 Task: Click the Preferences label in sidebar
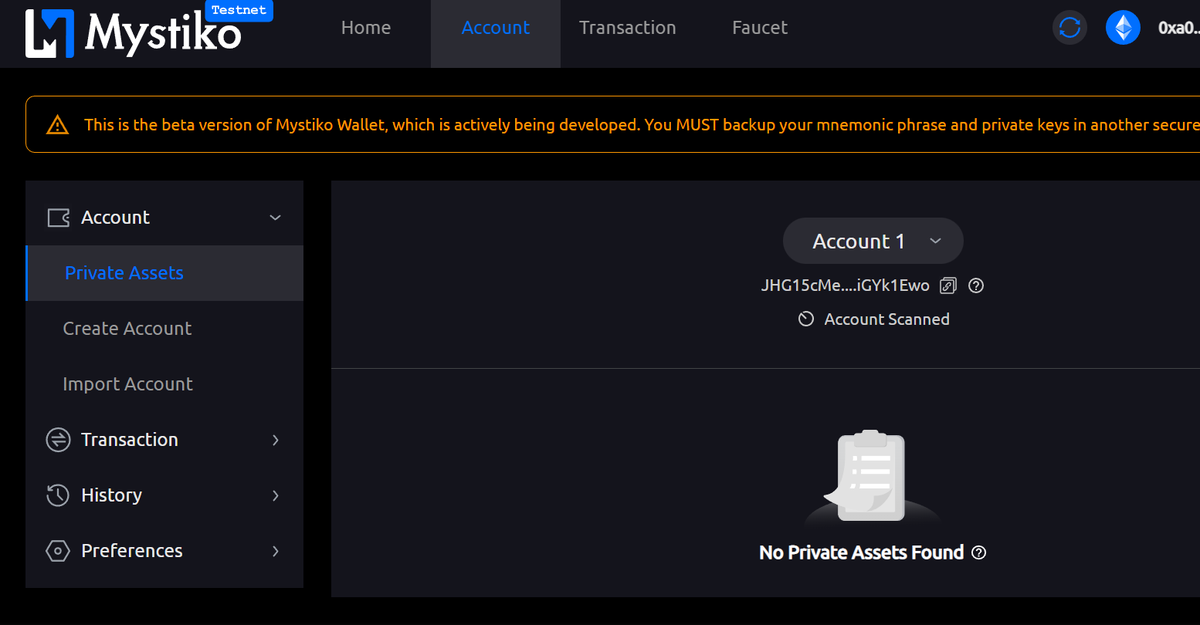click(132, 551)
